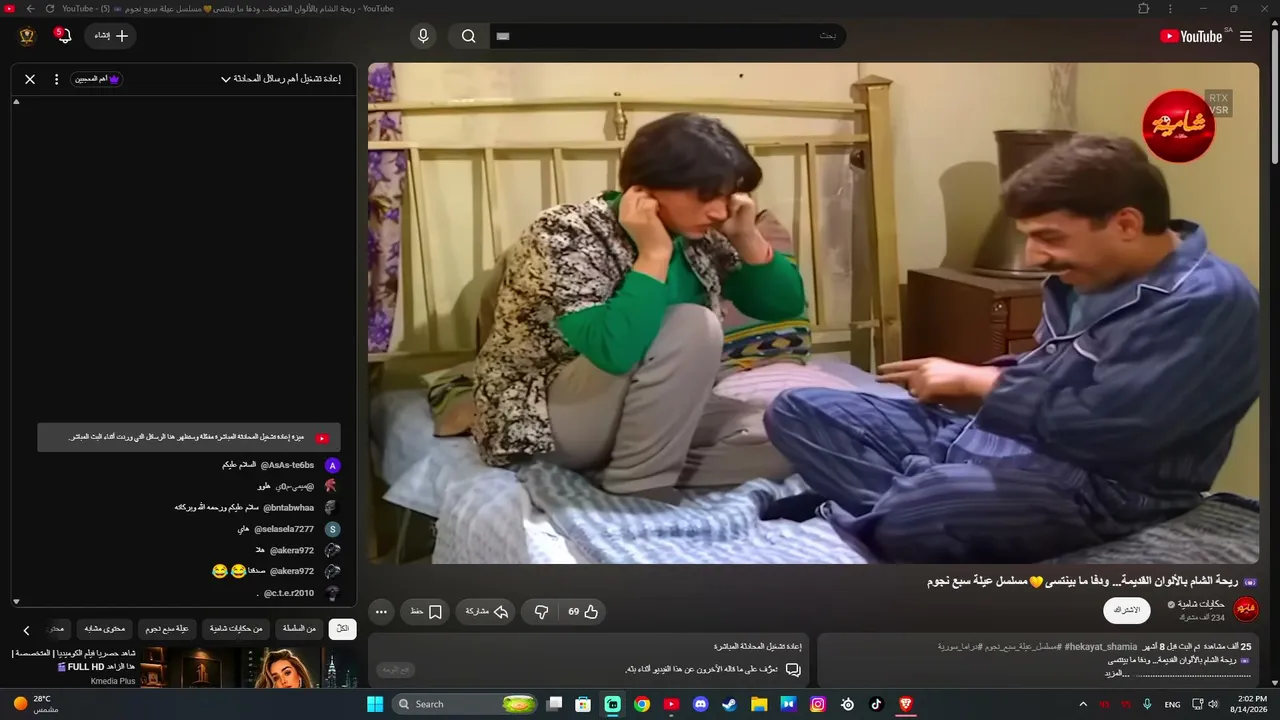Screen dimensions: 1280x720
Task: Dislike the video with thumbs down
Action: click(x=541, y=611)
